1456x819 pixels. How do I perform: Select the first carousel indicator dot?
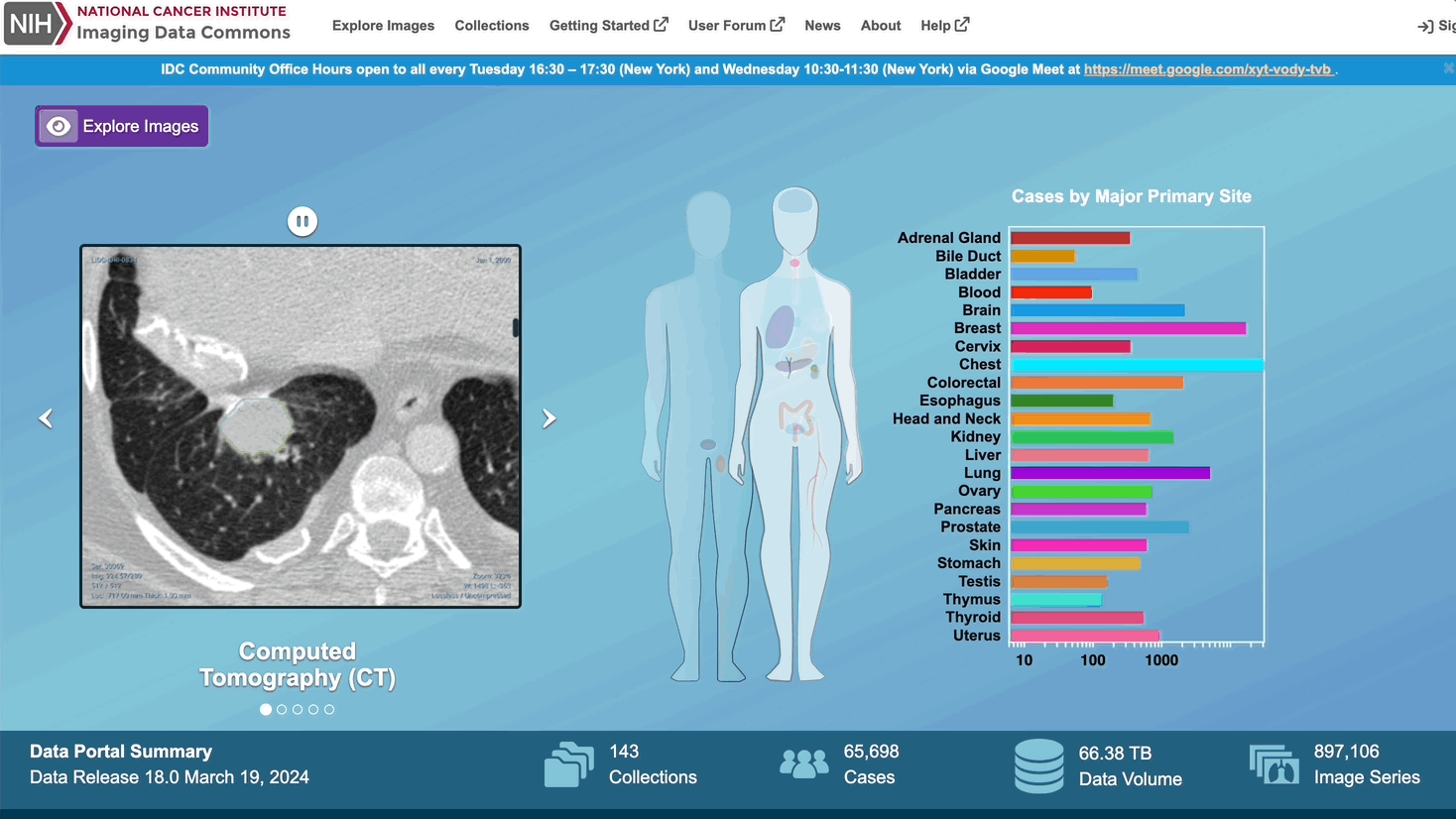266,710
